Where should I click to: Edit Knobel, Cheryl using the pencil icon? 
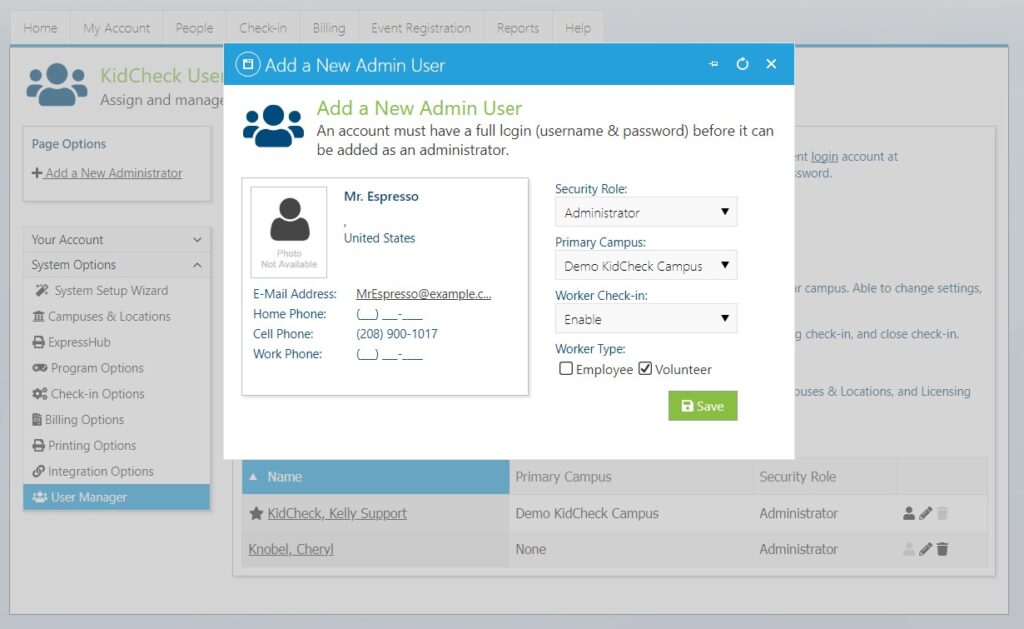925,549
